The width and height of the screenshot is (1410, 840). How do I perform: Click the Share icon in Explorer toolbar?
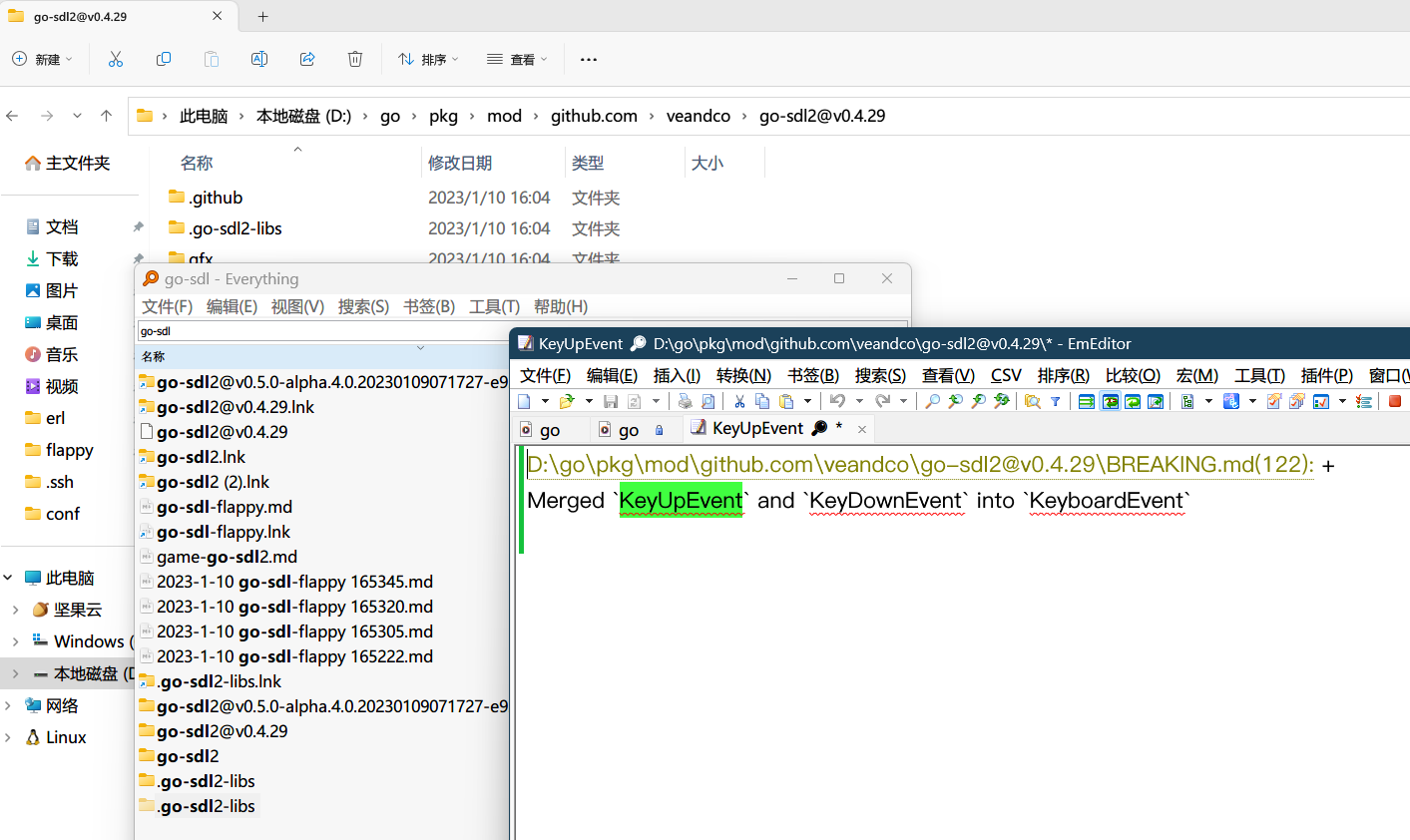[307, 59]
